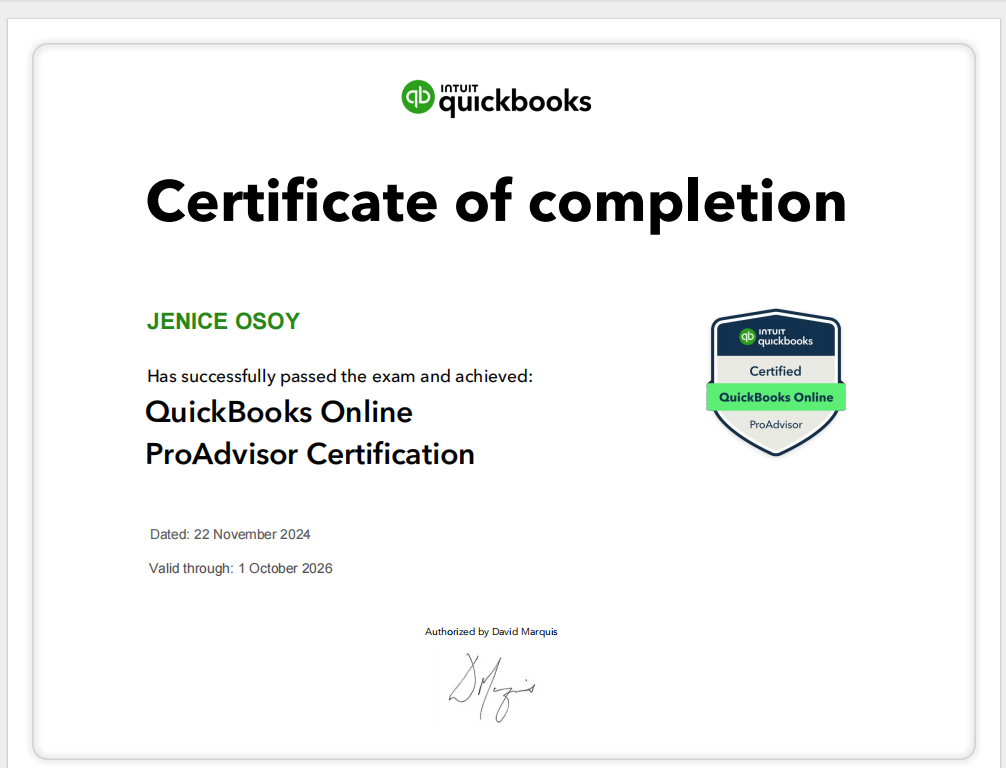
Task: Select the QuickBooks Online ProAdvisor Certification title
Action: tap(310, 432)
